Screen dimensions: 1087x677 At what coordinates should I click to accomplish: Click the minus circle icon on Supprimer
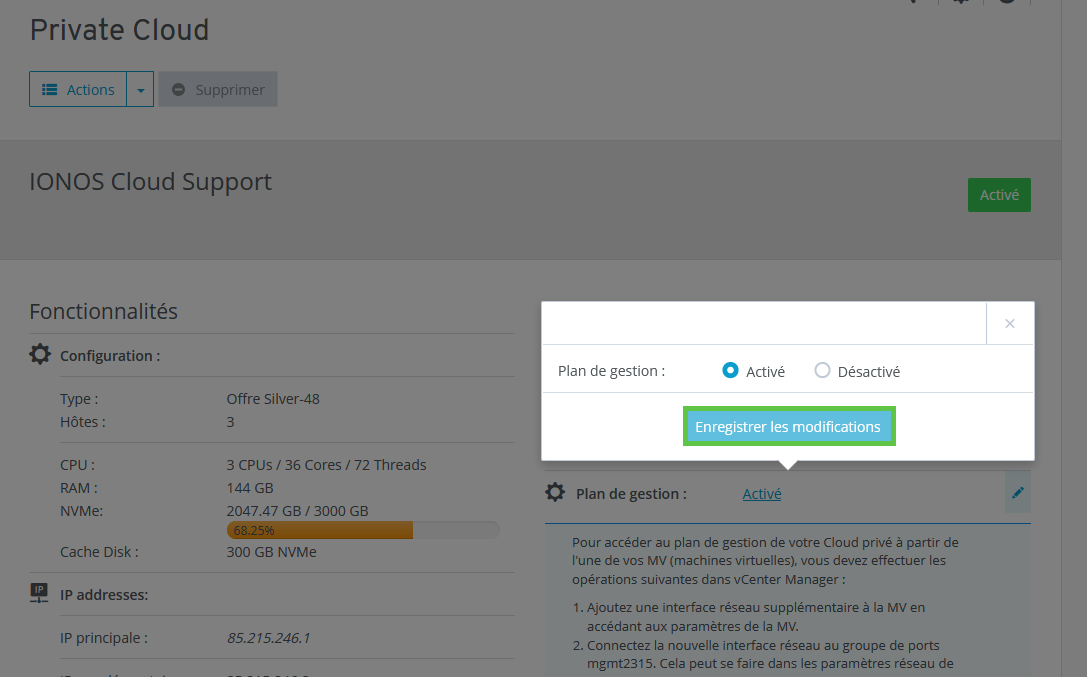(x=178, y=89)
